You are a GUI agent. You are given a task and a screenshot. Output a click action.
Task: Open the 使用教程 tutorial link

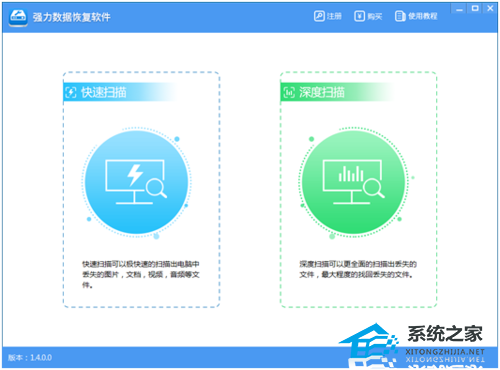[416, 16]
